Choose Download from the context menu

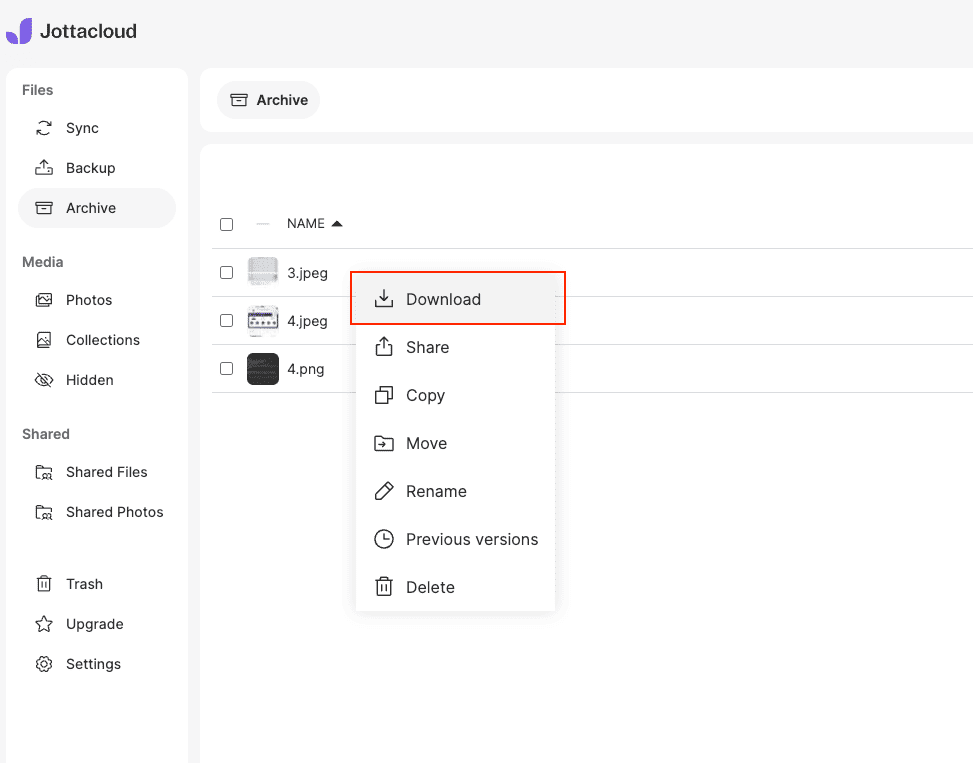(x=443, y=299)
